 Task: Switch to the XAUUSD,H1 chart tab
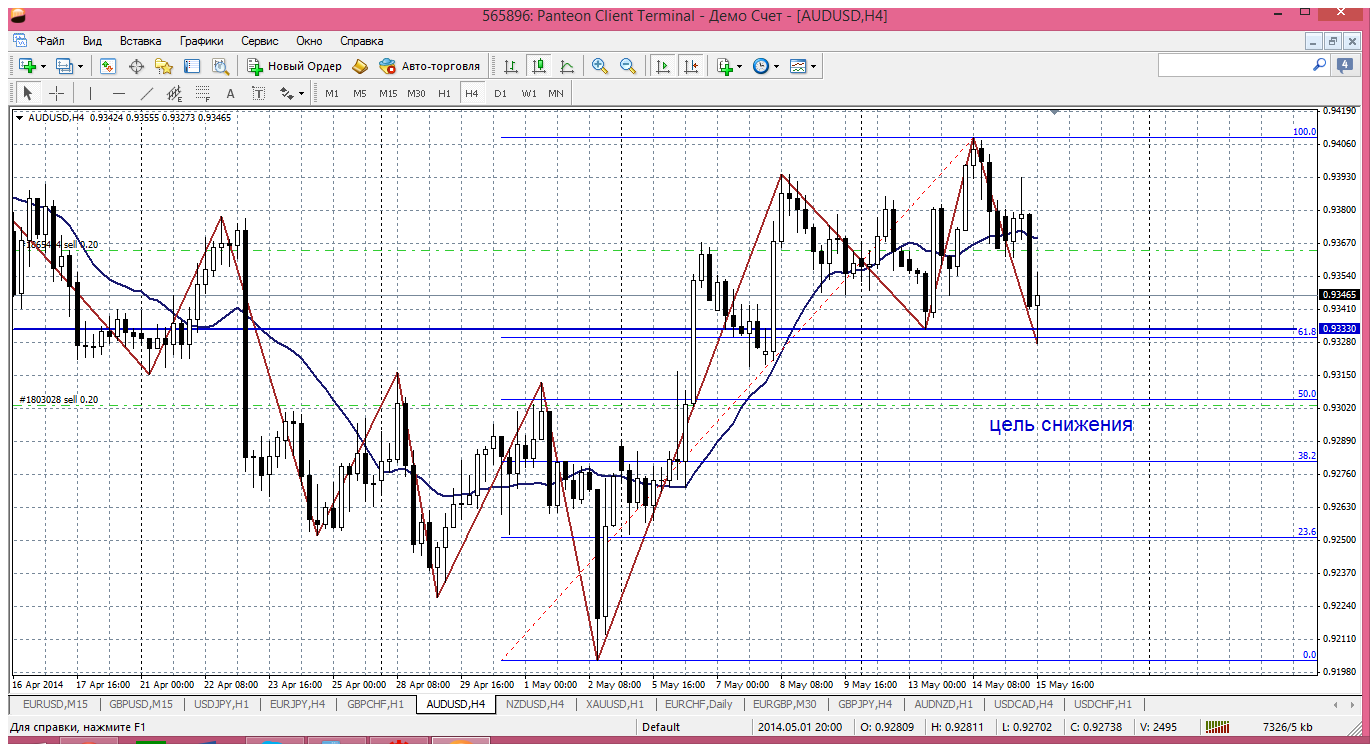point(615,704)
